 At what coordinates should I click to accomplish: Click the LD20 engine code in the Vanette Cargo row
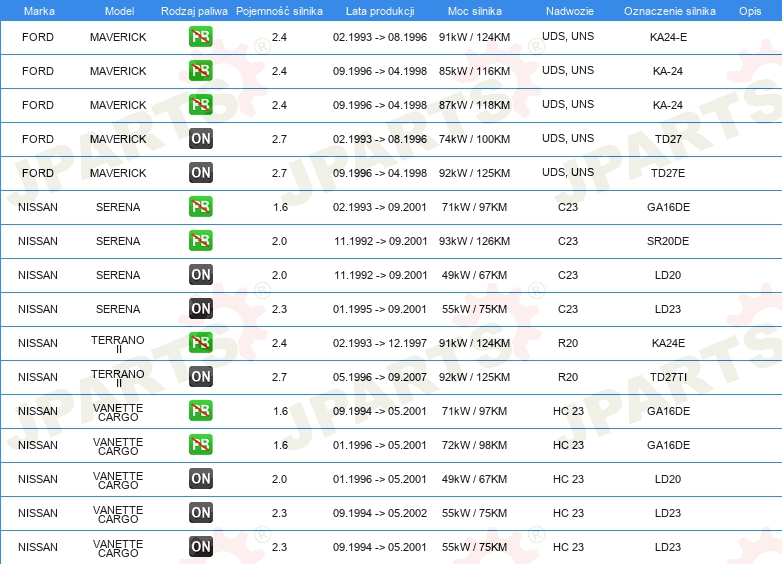[668, 479]
